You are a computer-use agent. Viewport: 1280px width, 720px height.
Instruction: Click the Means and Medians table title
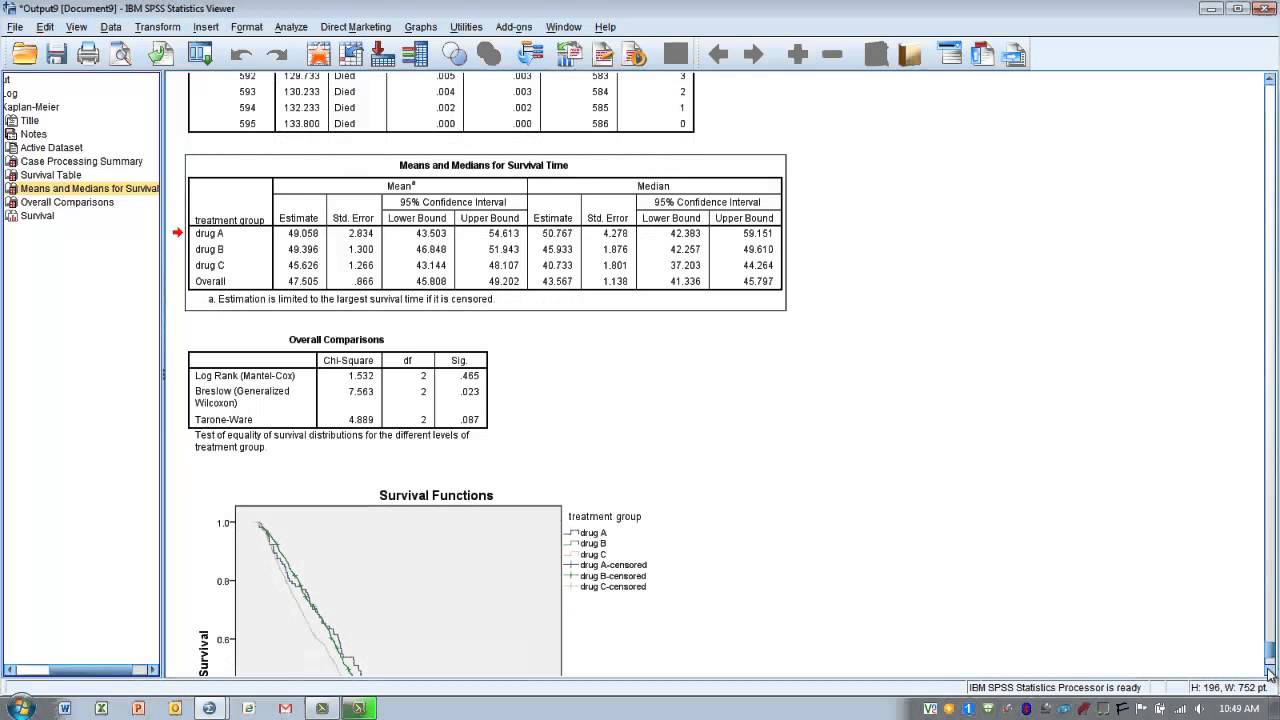(x=483, y=165)
